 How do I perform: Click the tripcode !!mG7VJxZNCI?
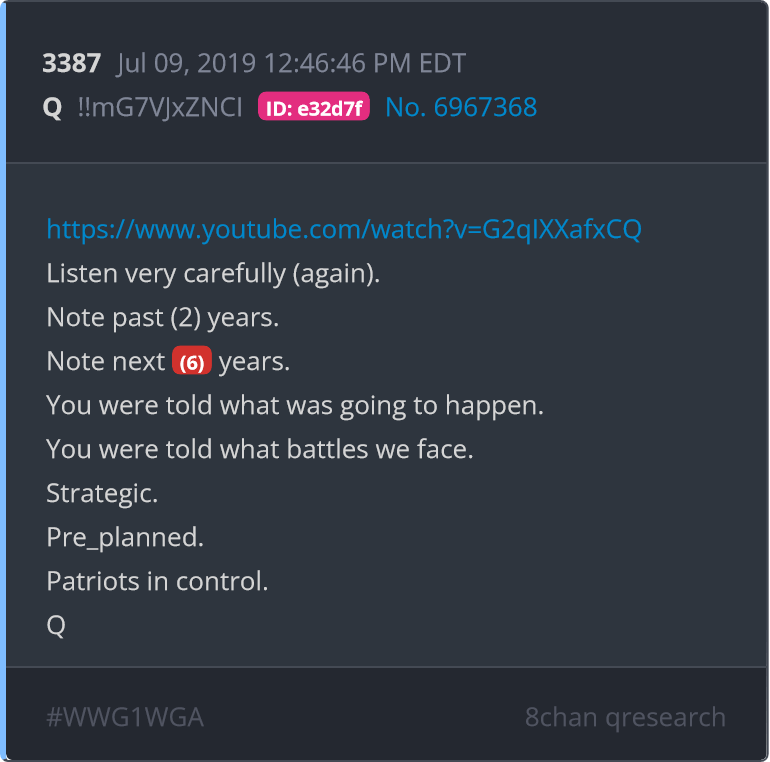pos(160,107)
